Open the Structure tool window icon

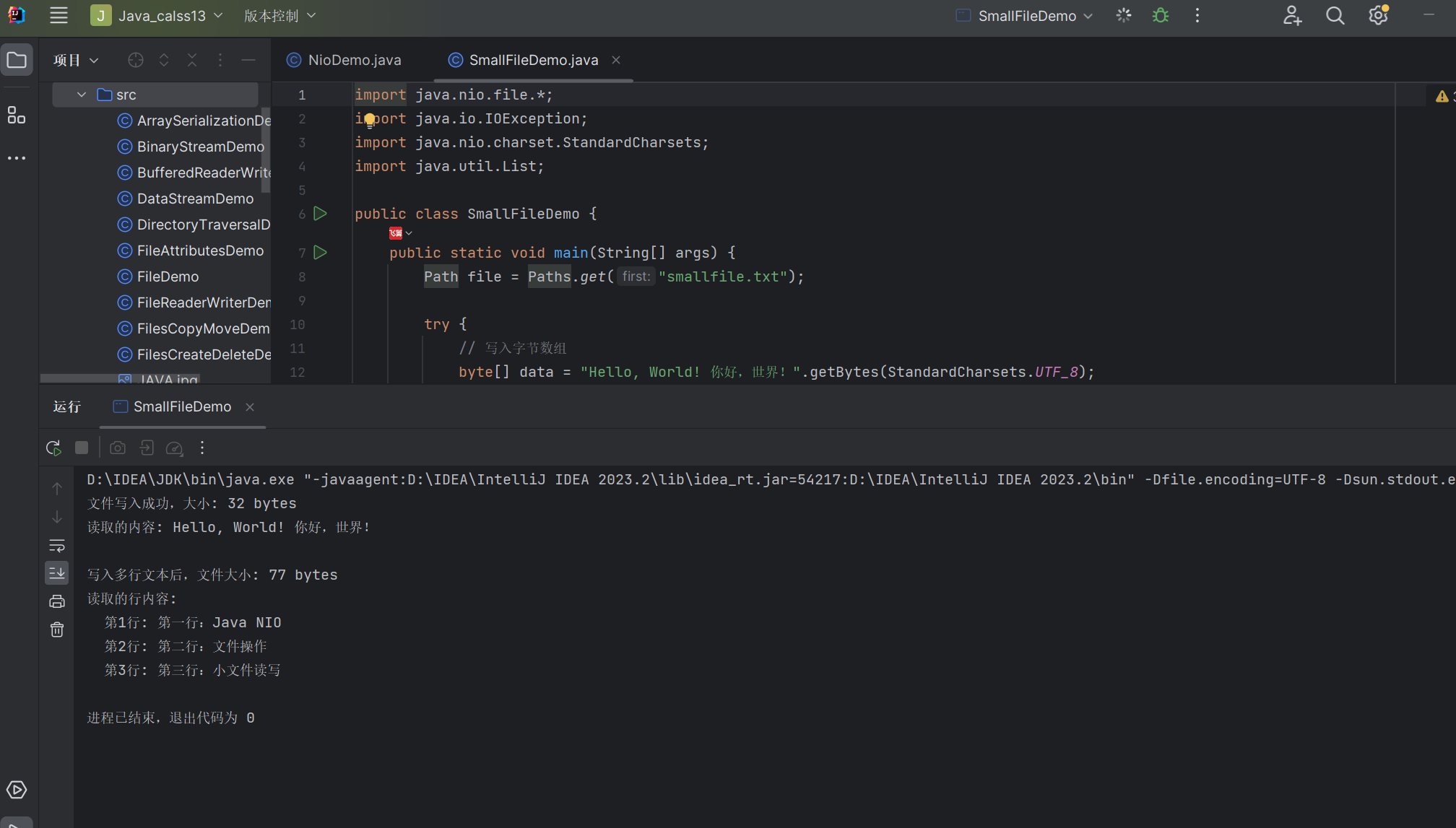(16, 115)
